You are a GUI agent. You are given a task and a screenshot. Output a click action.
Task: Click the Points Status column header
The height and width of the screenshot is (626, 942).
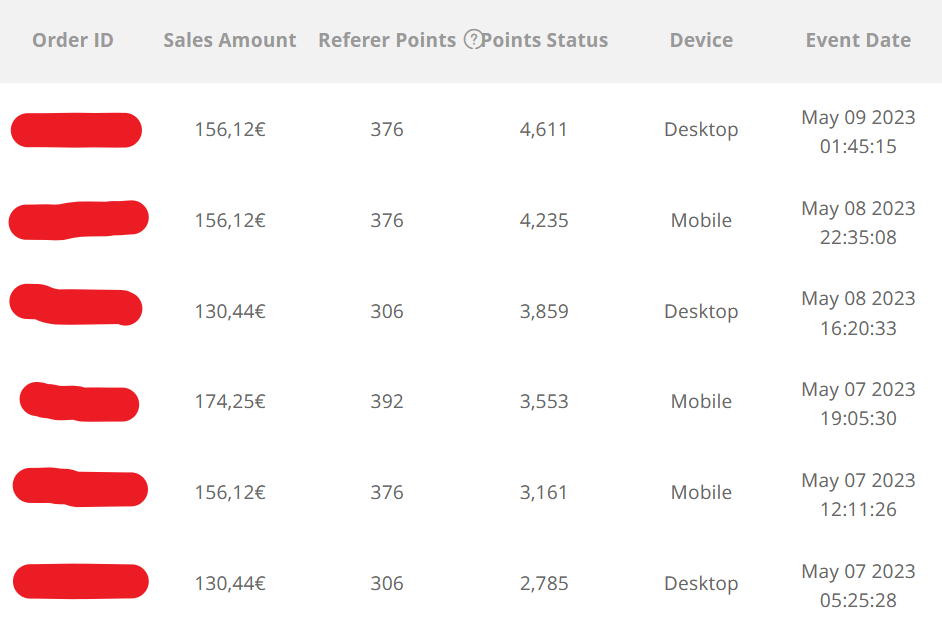click(x=545, y=40)
